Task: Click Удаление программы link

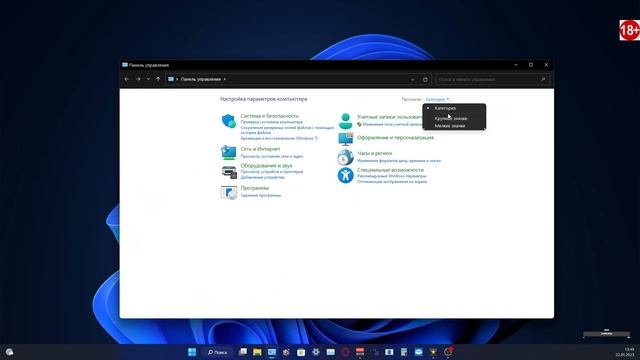Action: (x=261, y=196)
